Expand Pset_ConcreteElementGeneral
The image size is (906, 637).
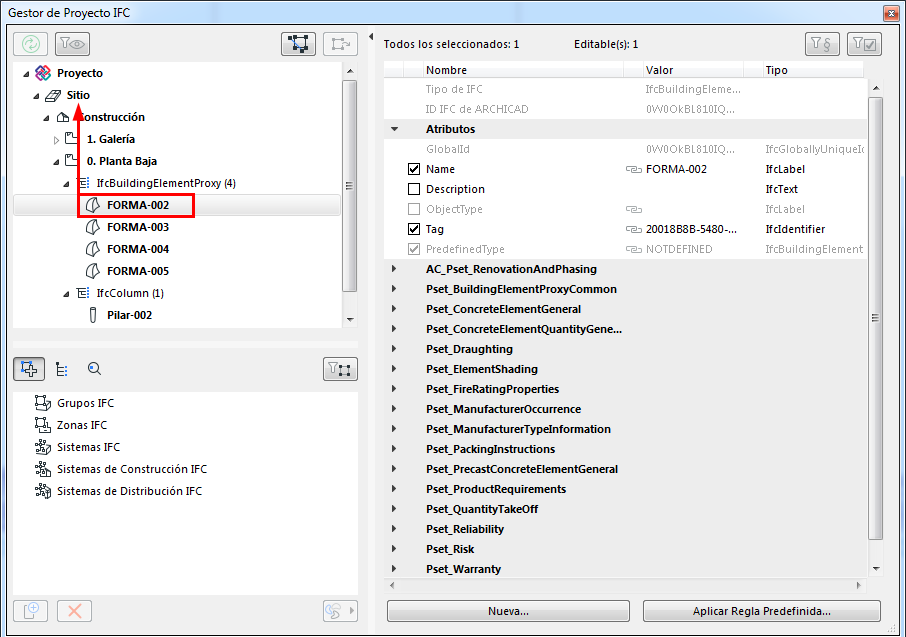394,309
